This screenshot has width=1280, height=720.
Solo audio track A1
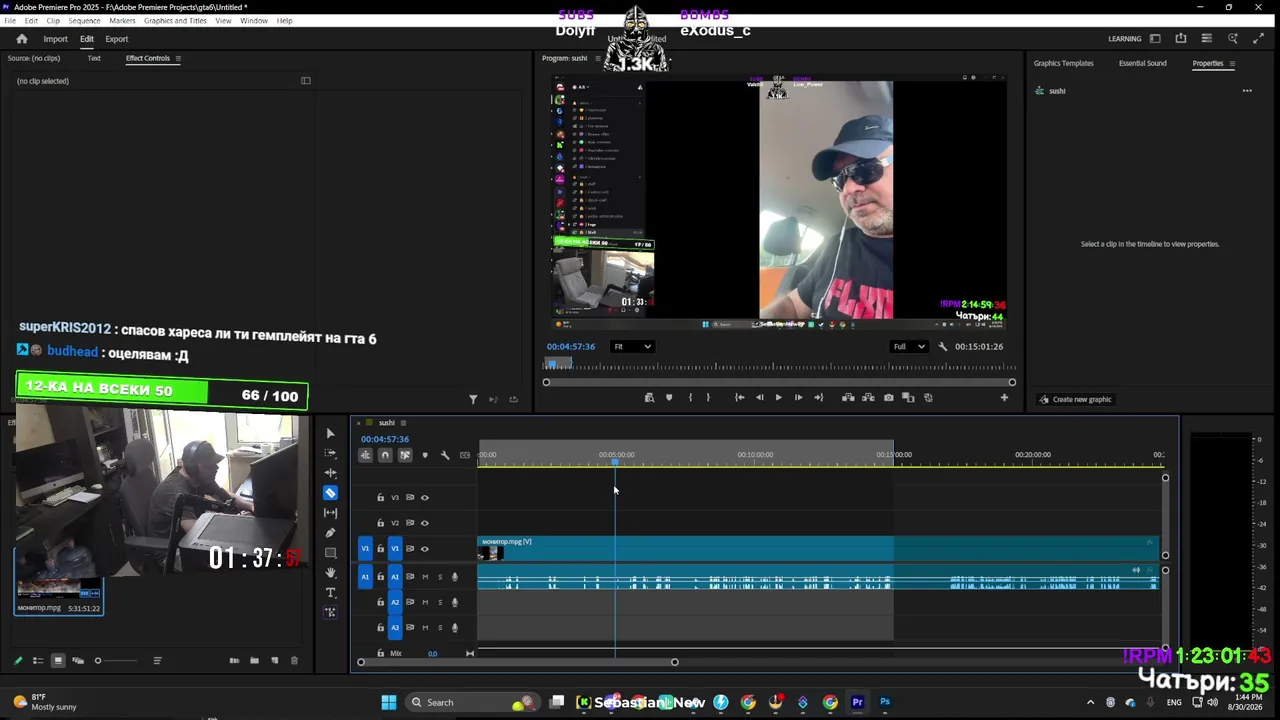tap(440, 577)
